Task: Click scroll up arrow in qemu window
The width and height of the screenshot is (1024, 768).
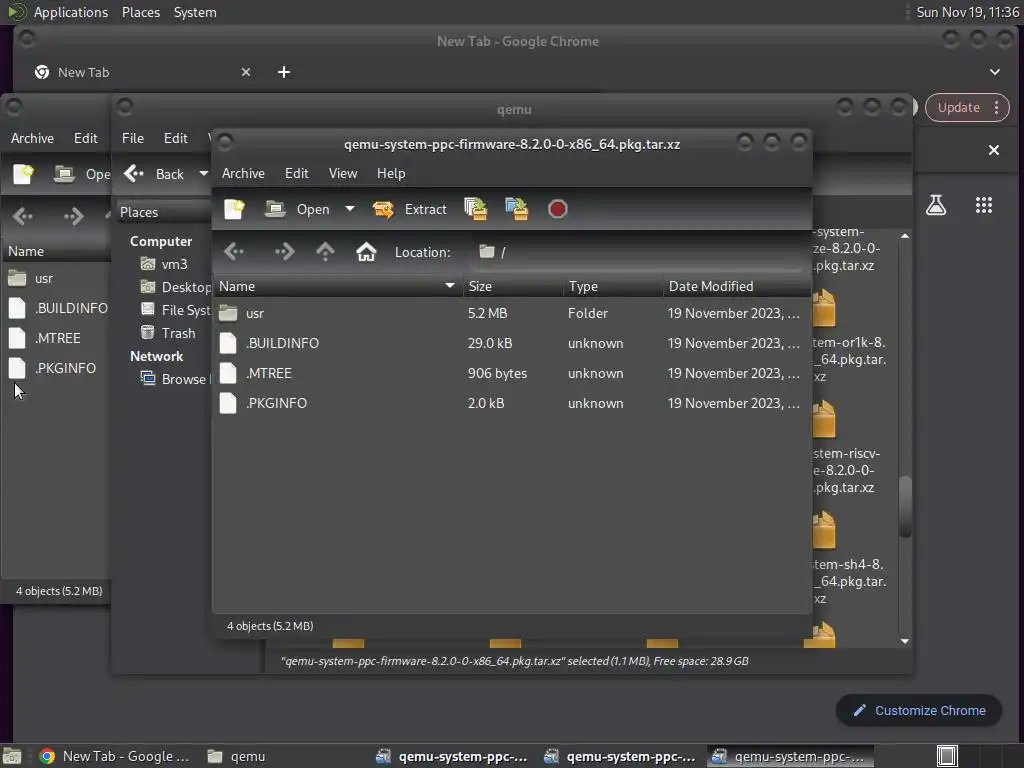Action: click(904, 236)
